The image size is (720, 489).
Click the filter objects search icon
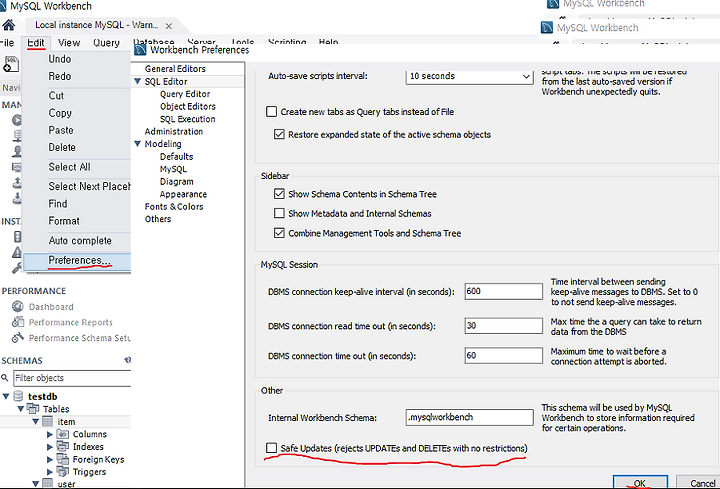coord(5,378)
